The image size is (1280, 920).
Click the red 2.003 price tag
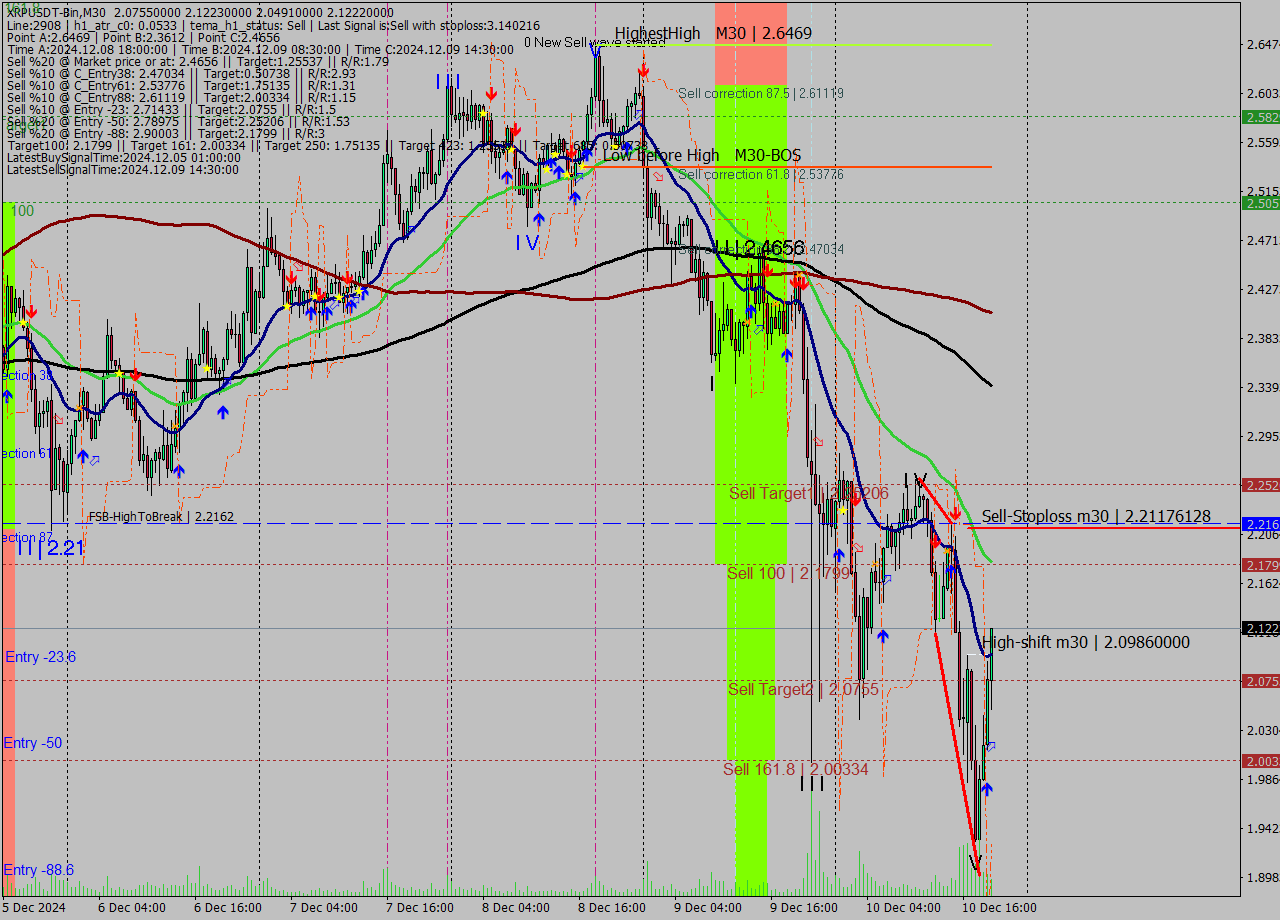coord(1260,761)
